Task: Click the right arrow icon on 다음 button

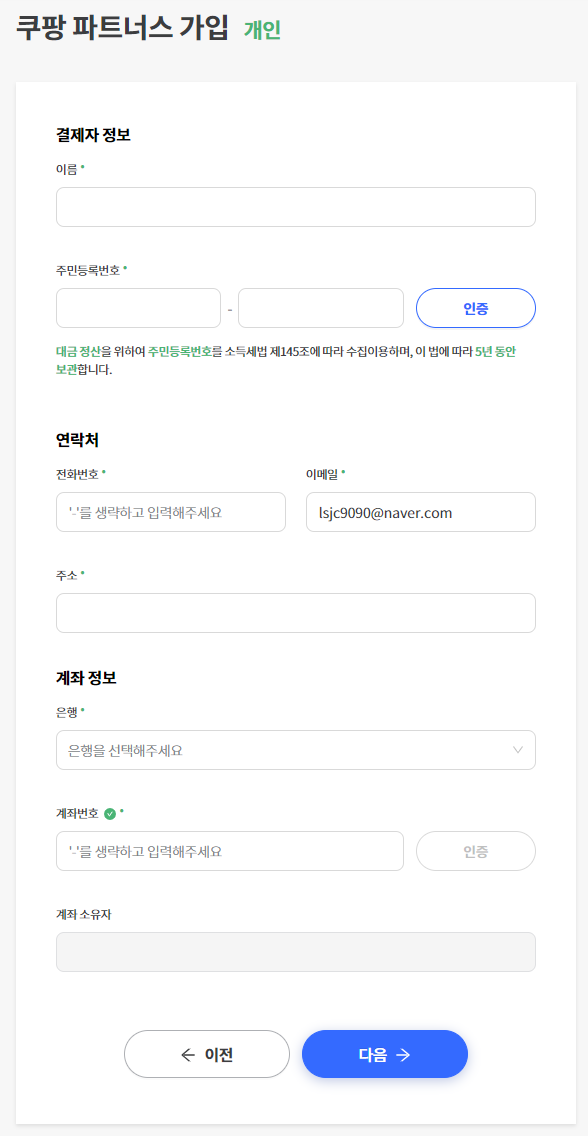Action: click(x=404, y=1054)
